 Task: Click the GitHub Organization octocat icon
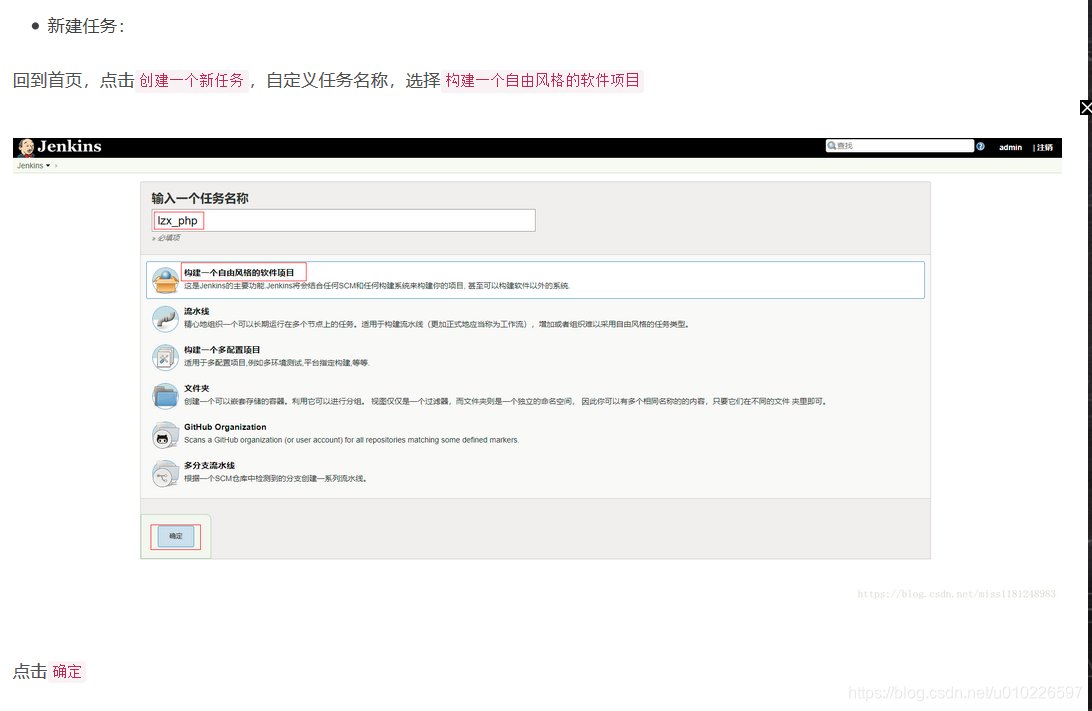tap(166, 435)
